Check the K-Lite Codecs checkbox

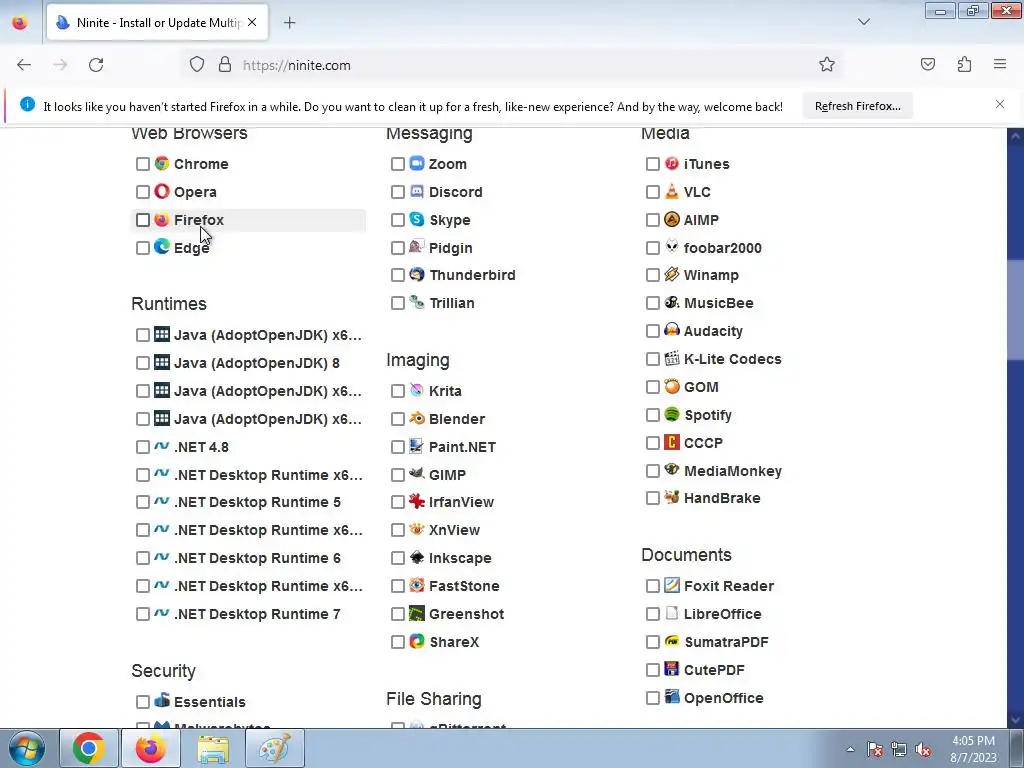tap(652, 359)
